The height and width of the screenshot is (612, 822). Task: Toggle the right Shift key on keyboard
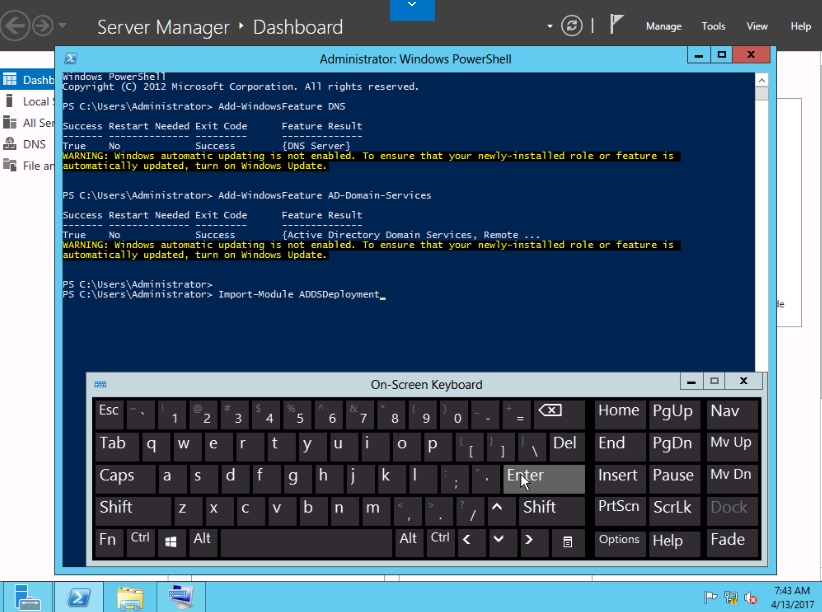click(x=551, y=510)
